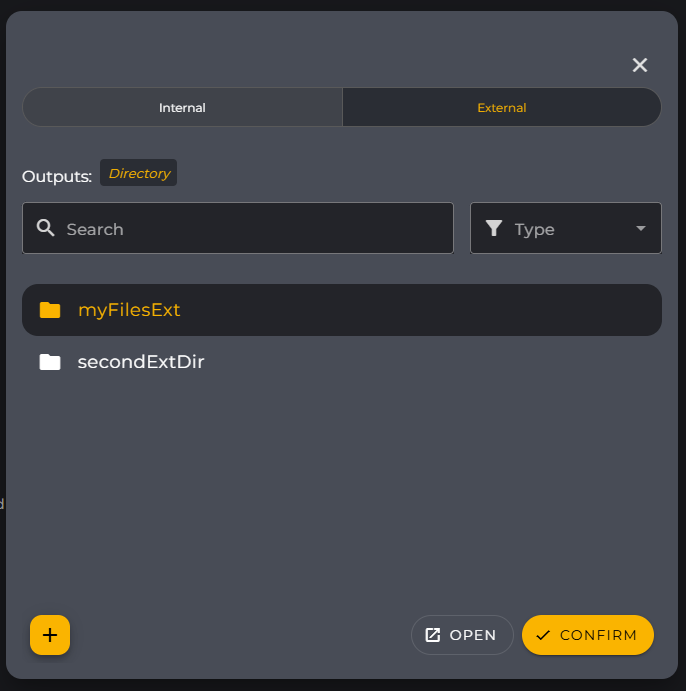Click the yellow CONFIRM button
The width and height of the screenshot is (686, 691).
(x=588, y=635)
